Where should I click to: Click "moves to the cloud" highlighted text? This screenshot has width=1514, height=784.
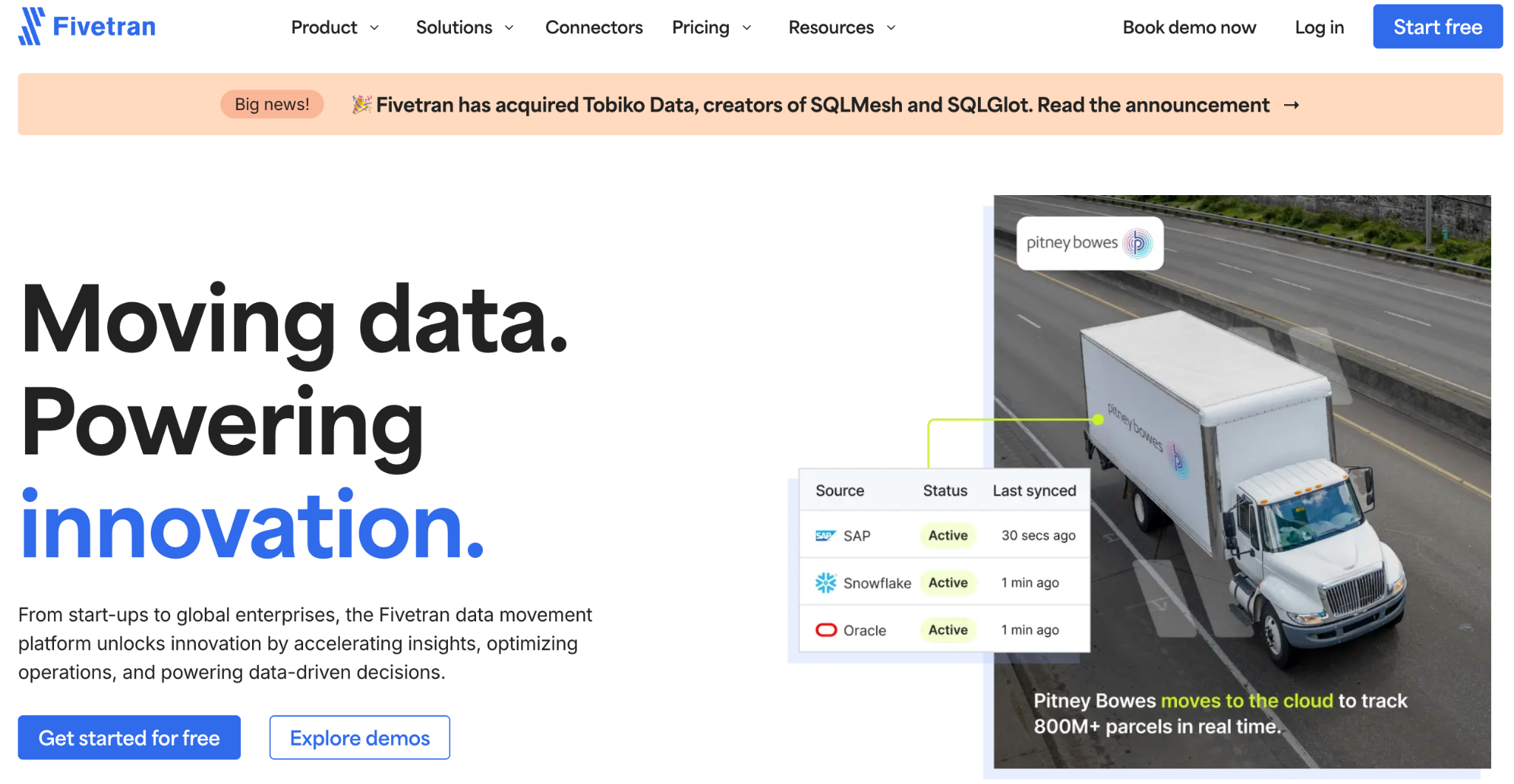click(x=1247, y=701)
